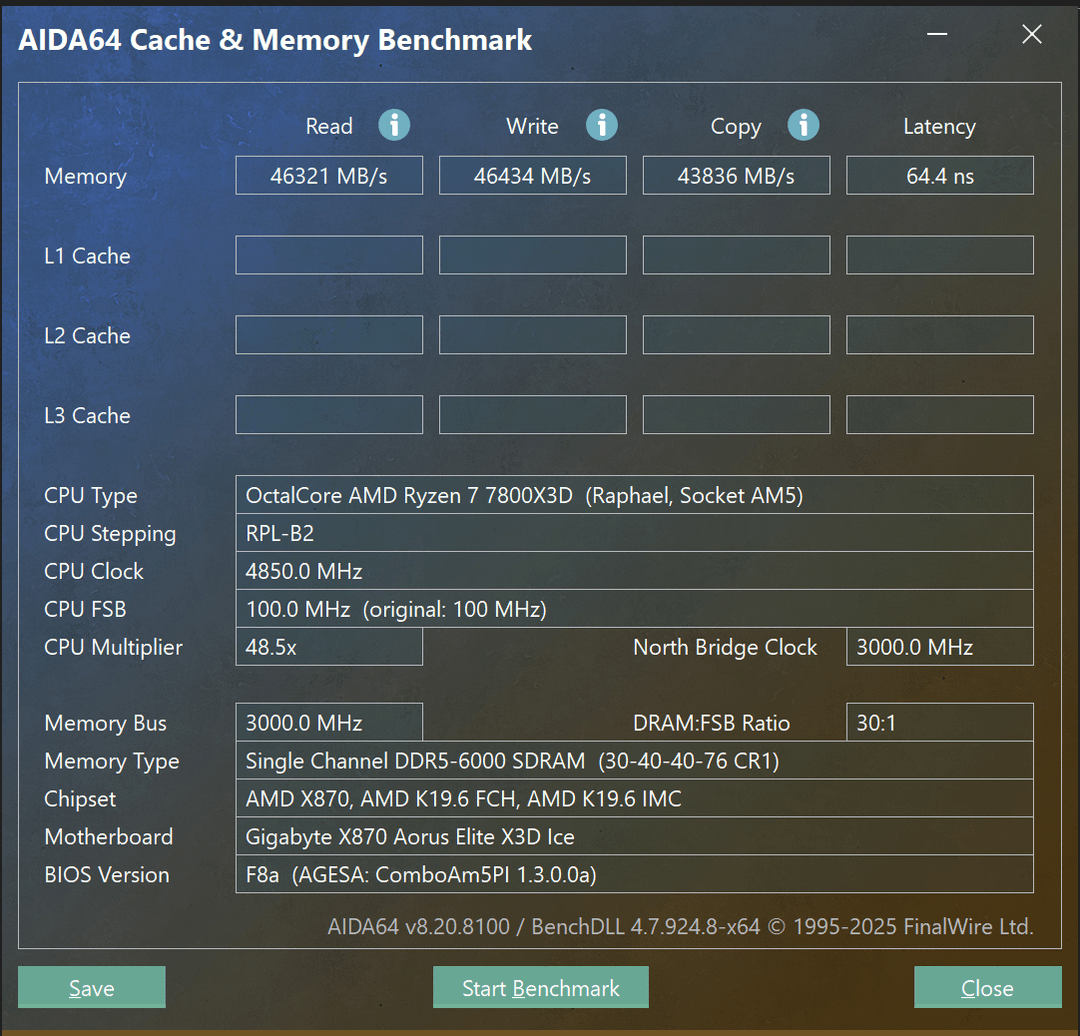Click the info icon beside Write

pos(601,125)
